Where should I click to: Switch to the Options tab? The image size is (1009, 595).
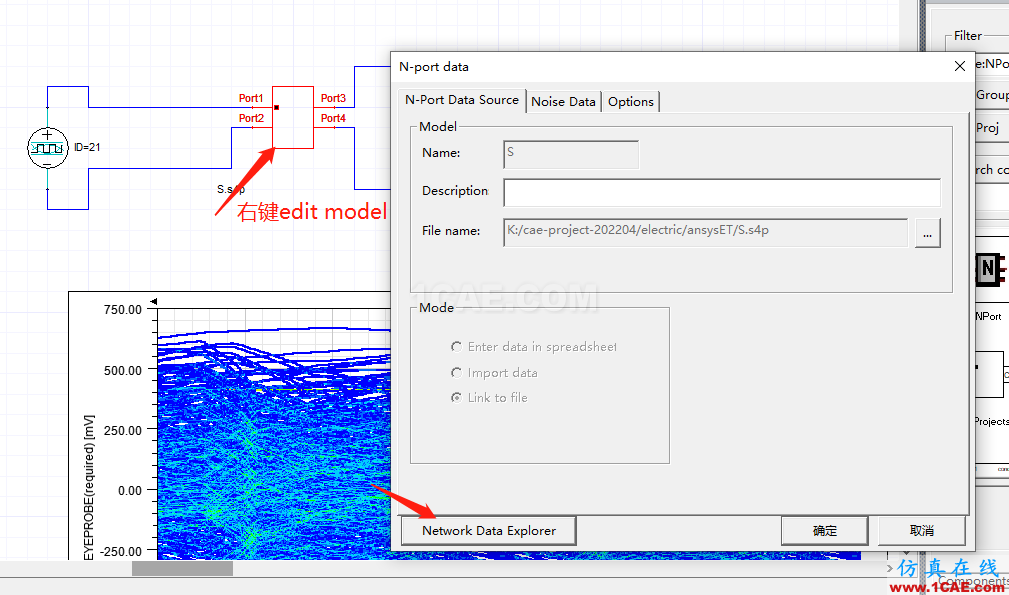pos(631,102)
